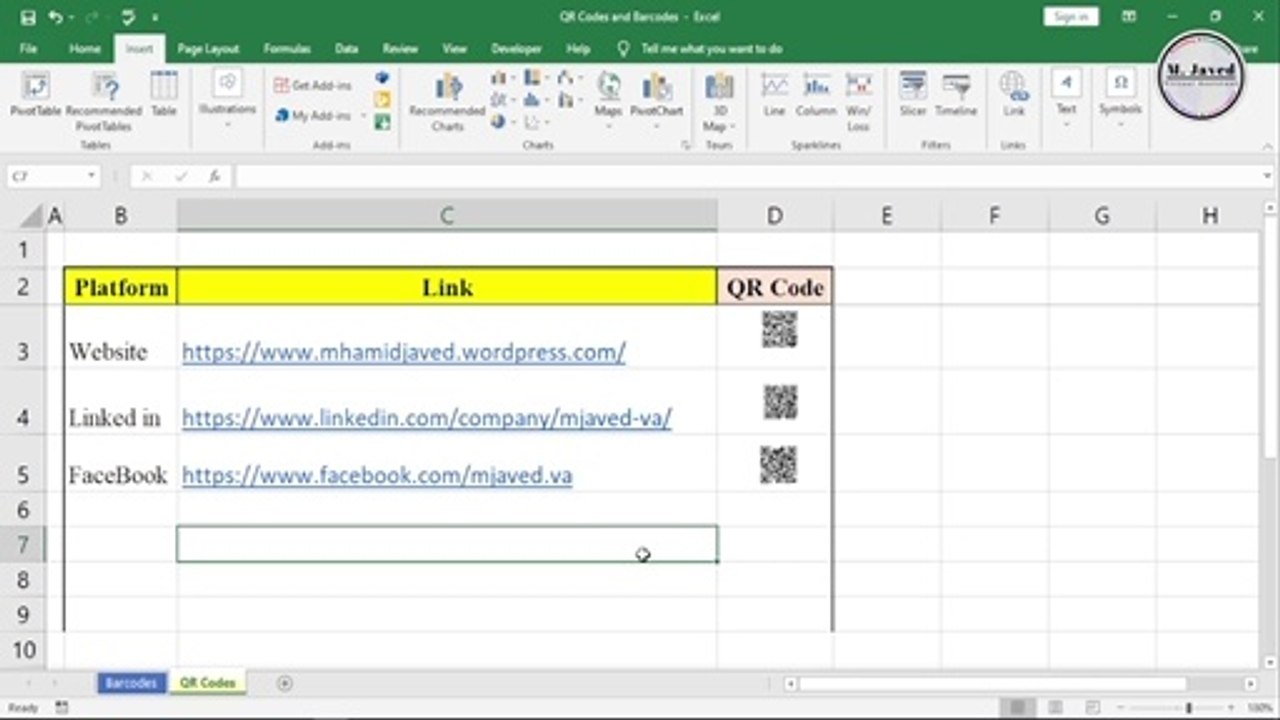The width and height of the screenshot is (1280, 720).
Task: Insert a Line sparkline
Action: (774, 96)
